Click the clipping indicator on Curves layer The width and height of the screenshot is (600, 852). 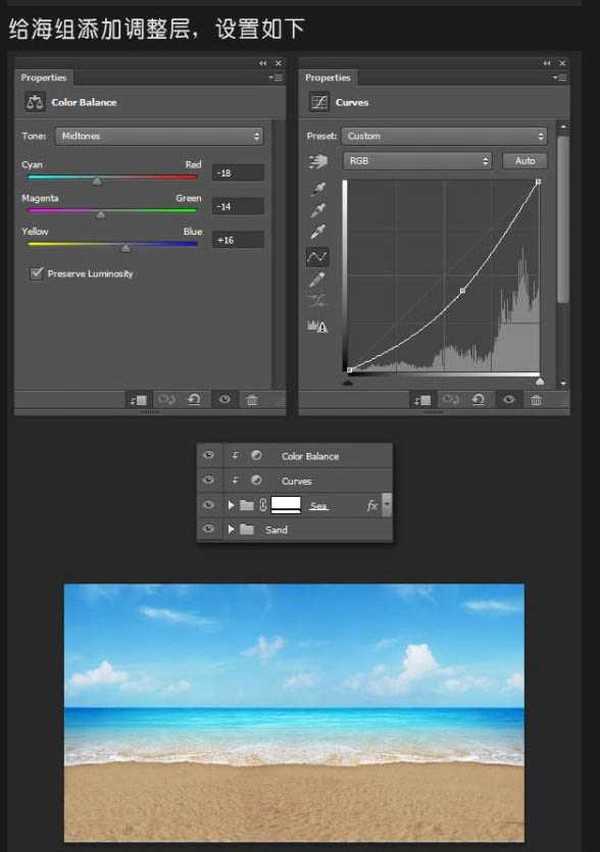pos(235,480)
